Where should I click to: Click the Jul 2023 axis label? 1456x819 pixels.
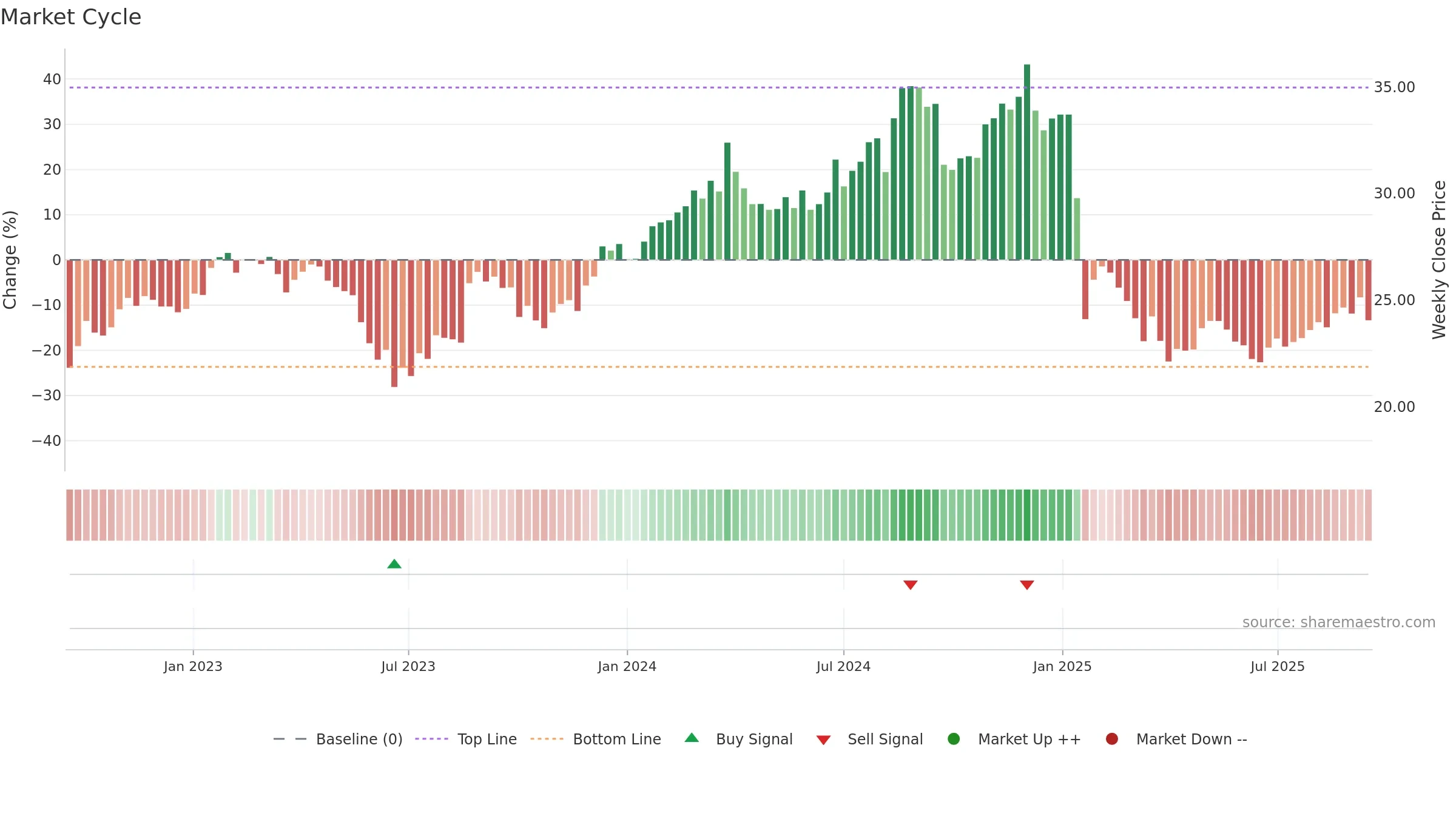click(408, 666)
